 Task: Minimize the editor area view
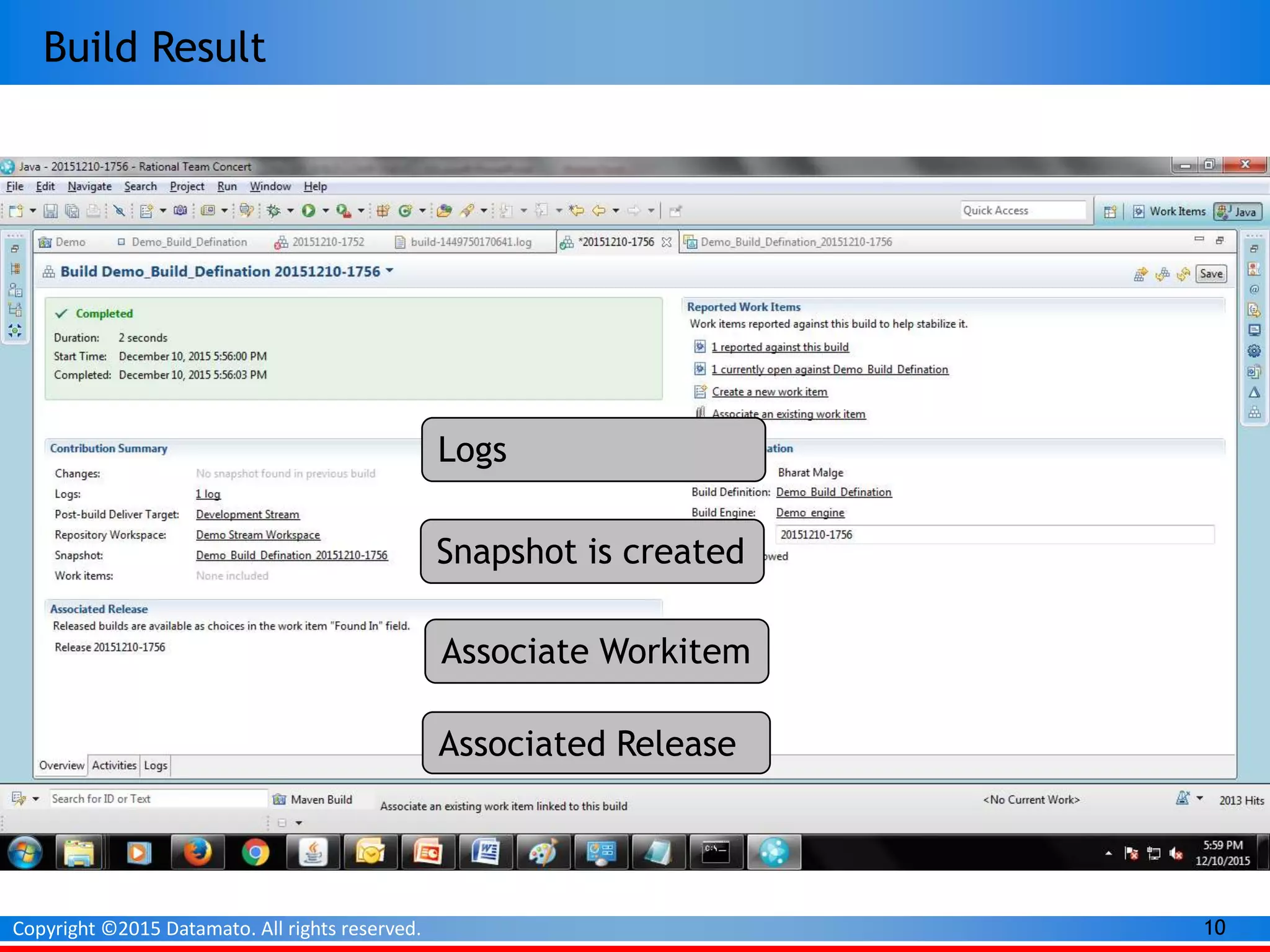click(x=1199, y=239)
